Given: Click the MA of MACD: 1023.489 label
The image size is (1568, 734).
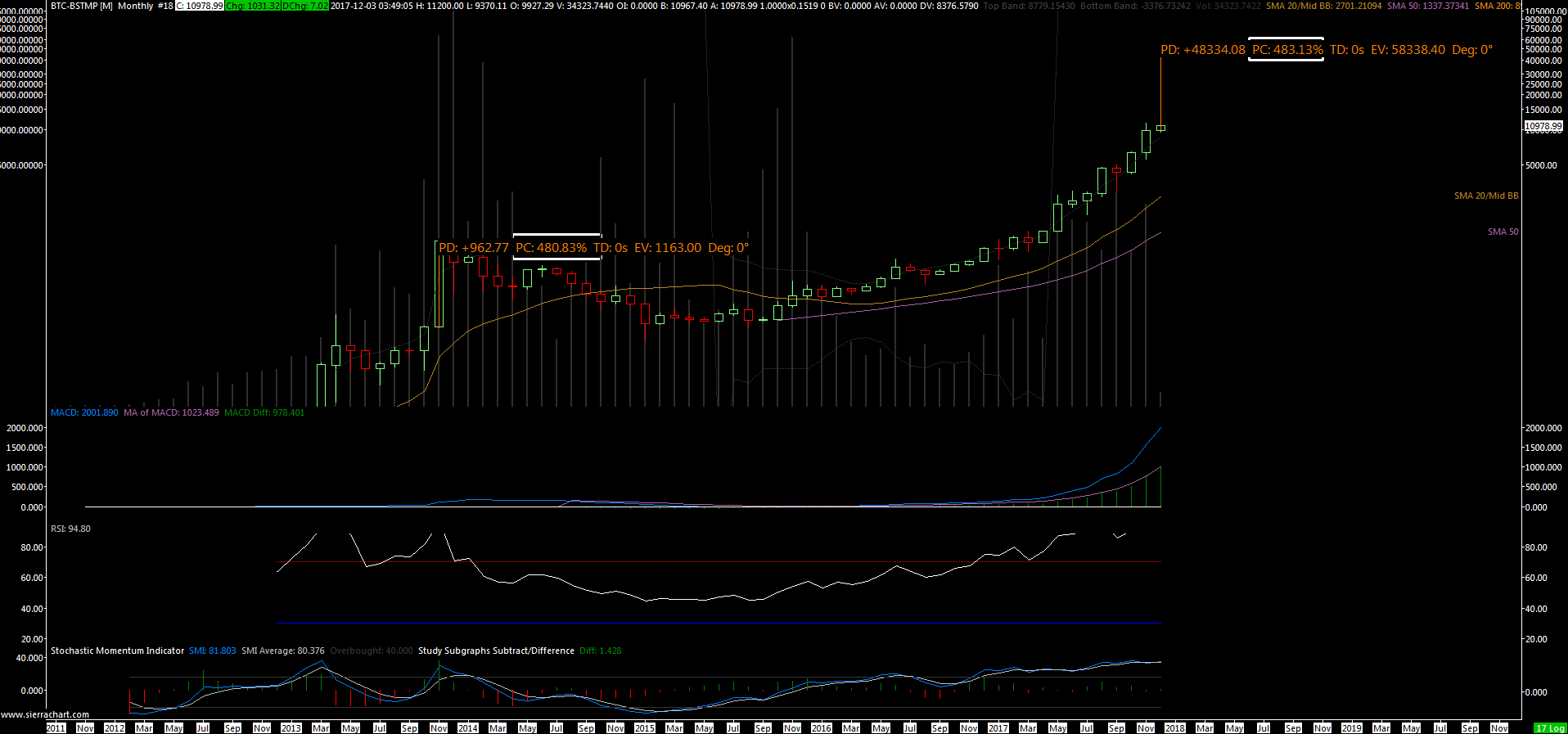Looking at the screenshot, I should click(x=171, y=412).
